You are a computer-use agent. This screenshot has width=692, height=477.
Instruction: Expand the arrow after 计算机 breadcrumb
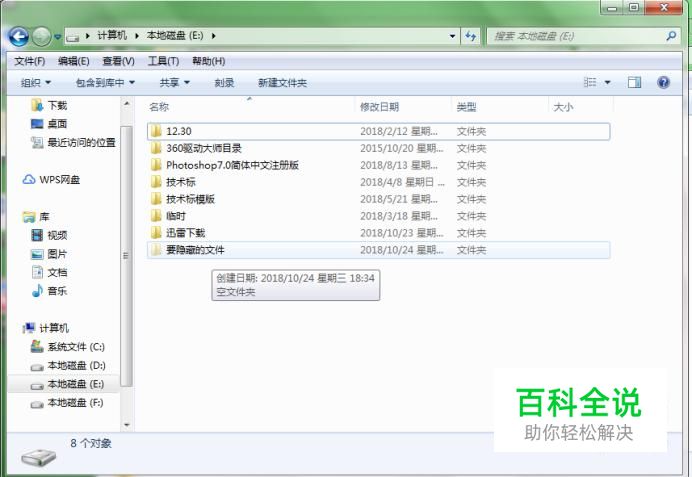click(137, 36)
